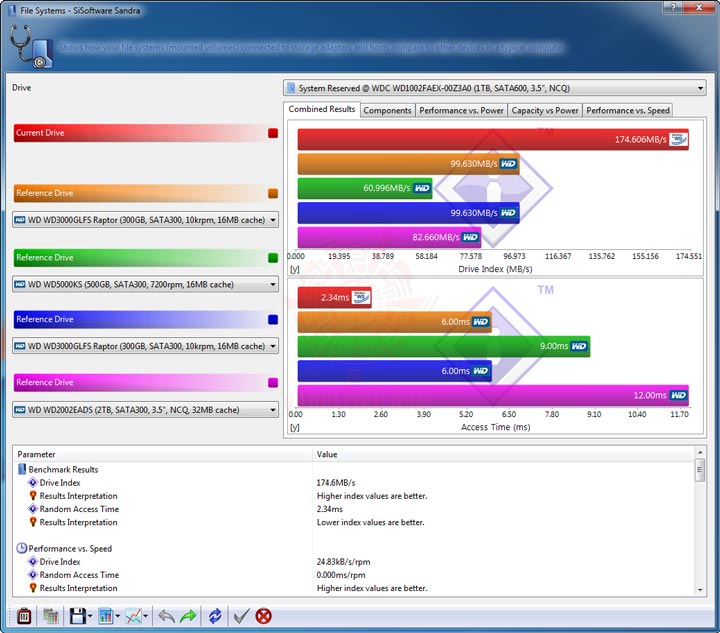Viewport: 720px width, 633px height.
Task: Open the Performance vs. Power tab
Action: [x=461, y=111]
